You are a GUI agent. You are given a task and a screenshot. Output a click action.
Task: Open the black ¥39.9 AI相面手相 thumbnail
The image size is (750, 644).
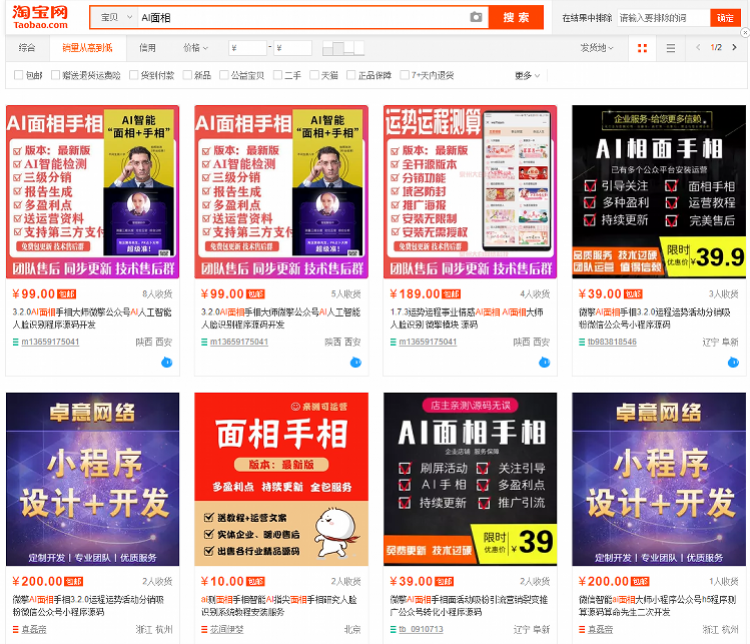[659, 192]
